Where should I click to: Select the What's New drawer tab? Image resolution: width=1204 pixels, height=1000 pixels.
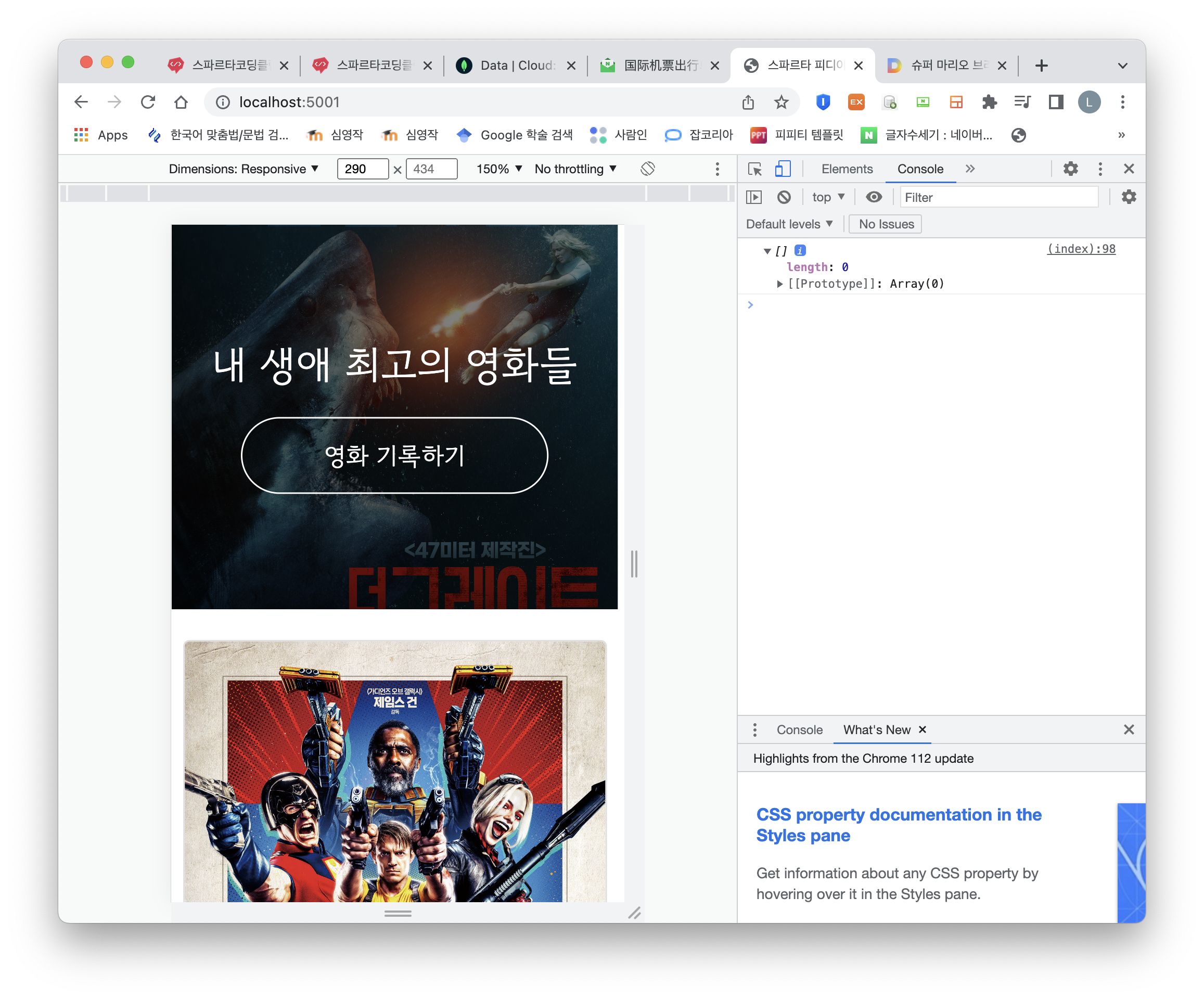pos(877,729)
